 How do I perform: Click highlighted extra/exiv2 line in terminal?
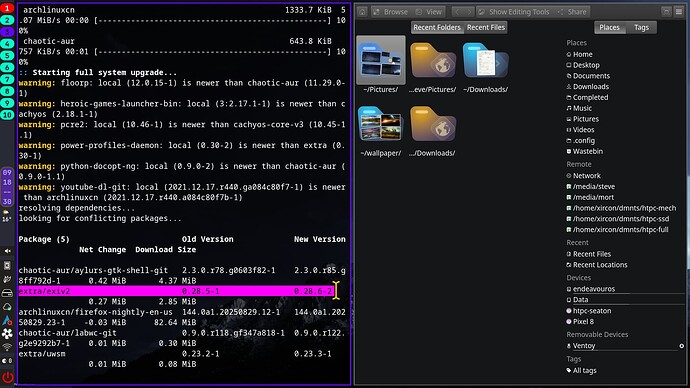[x=176, y=291]
